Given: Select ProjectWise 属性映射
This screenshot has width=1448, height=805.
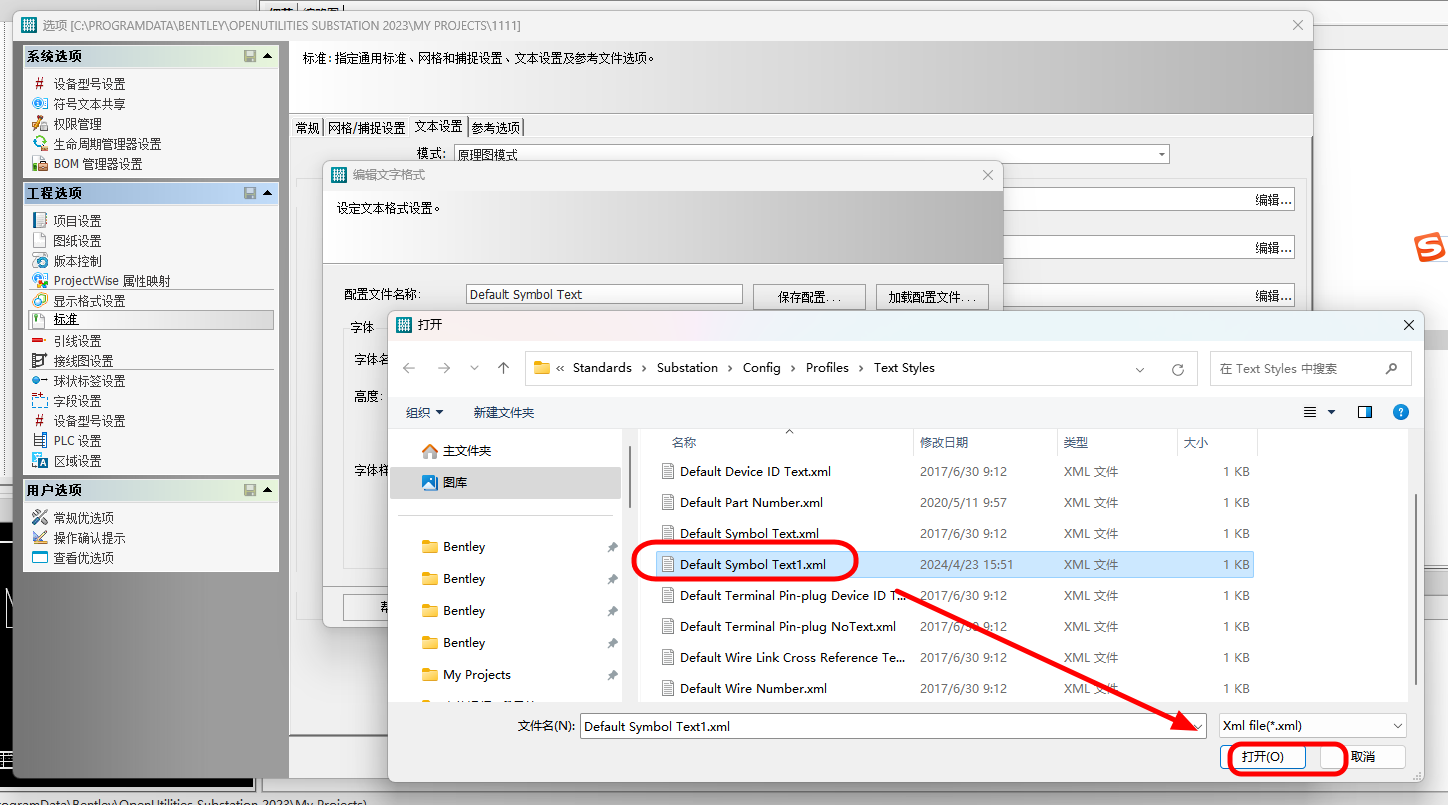Looking at the screenshot, I should (112, 281).
